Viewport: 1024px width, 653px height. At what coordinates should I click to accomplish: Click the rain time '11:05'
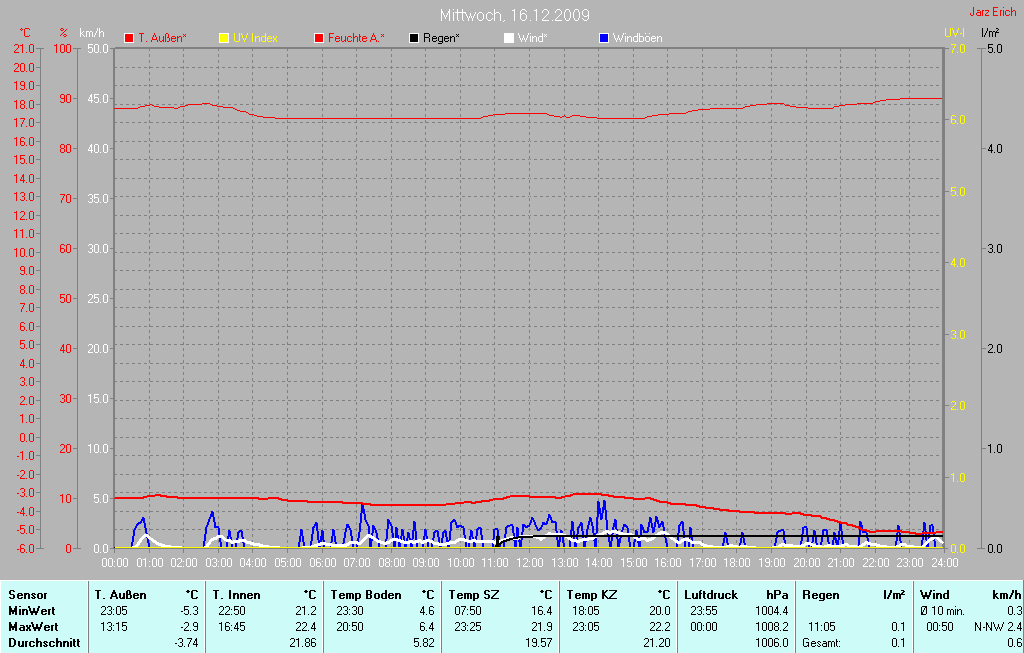point(822,626)
